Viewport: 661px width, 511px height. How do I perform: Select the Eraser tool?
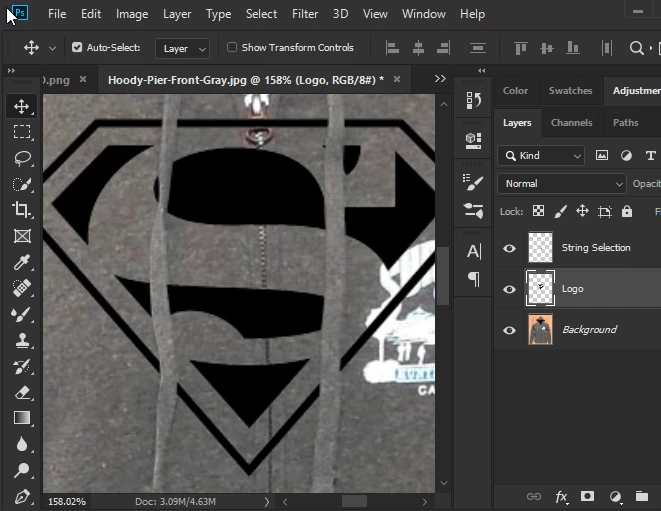[21, 393]
